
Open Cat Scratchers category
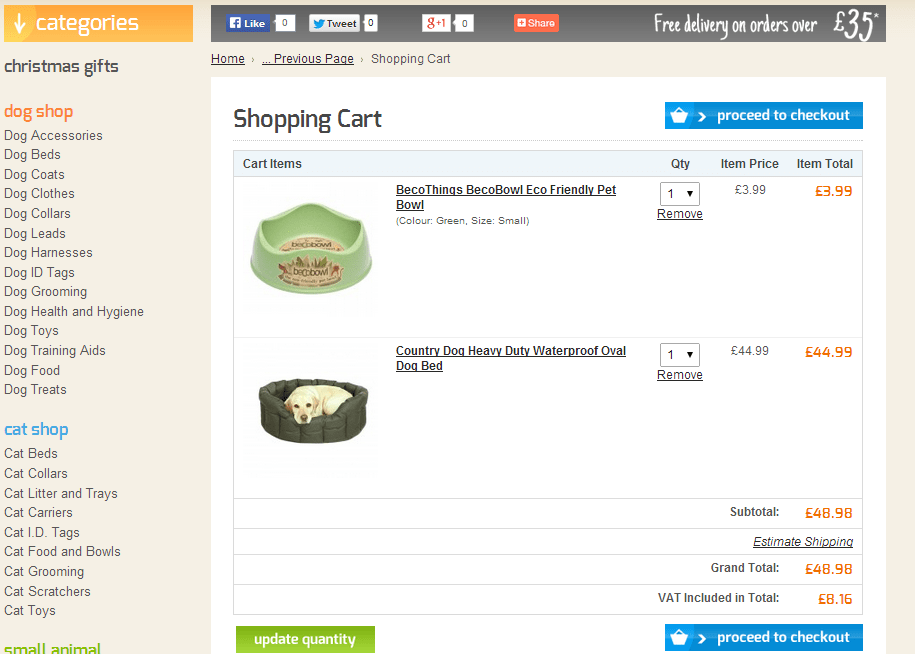click(x=47, y=592)
